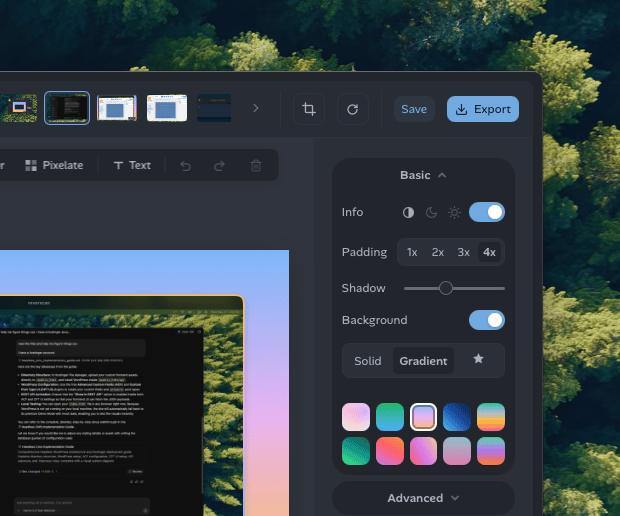Select the crop tool icon
Screen dimensions: 620x516
coord(309,109)
